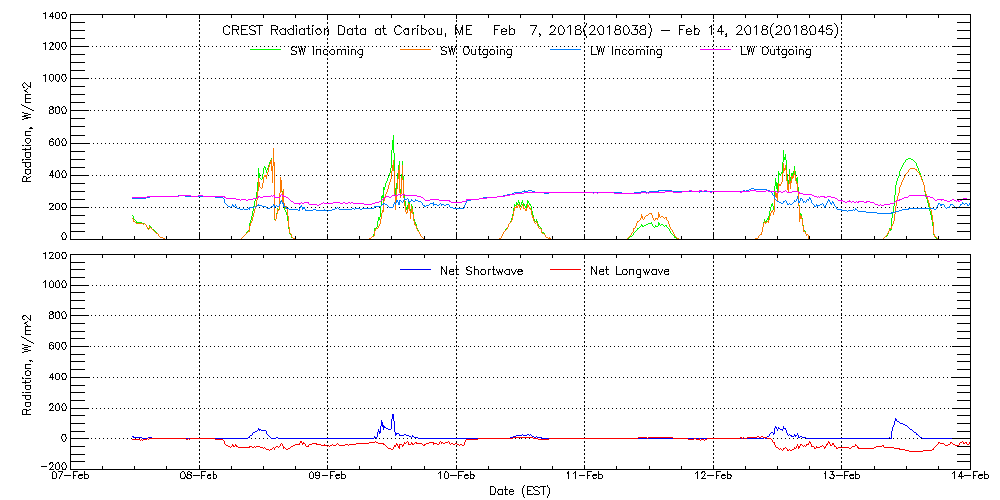Click the tallest green peak on 09-Feb
The width and height of the screenshot is (1000, 500).
point(393,137)
